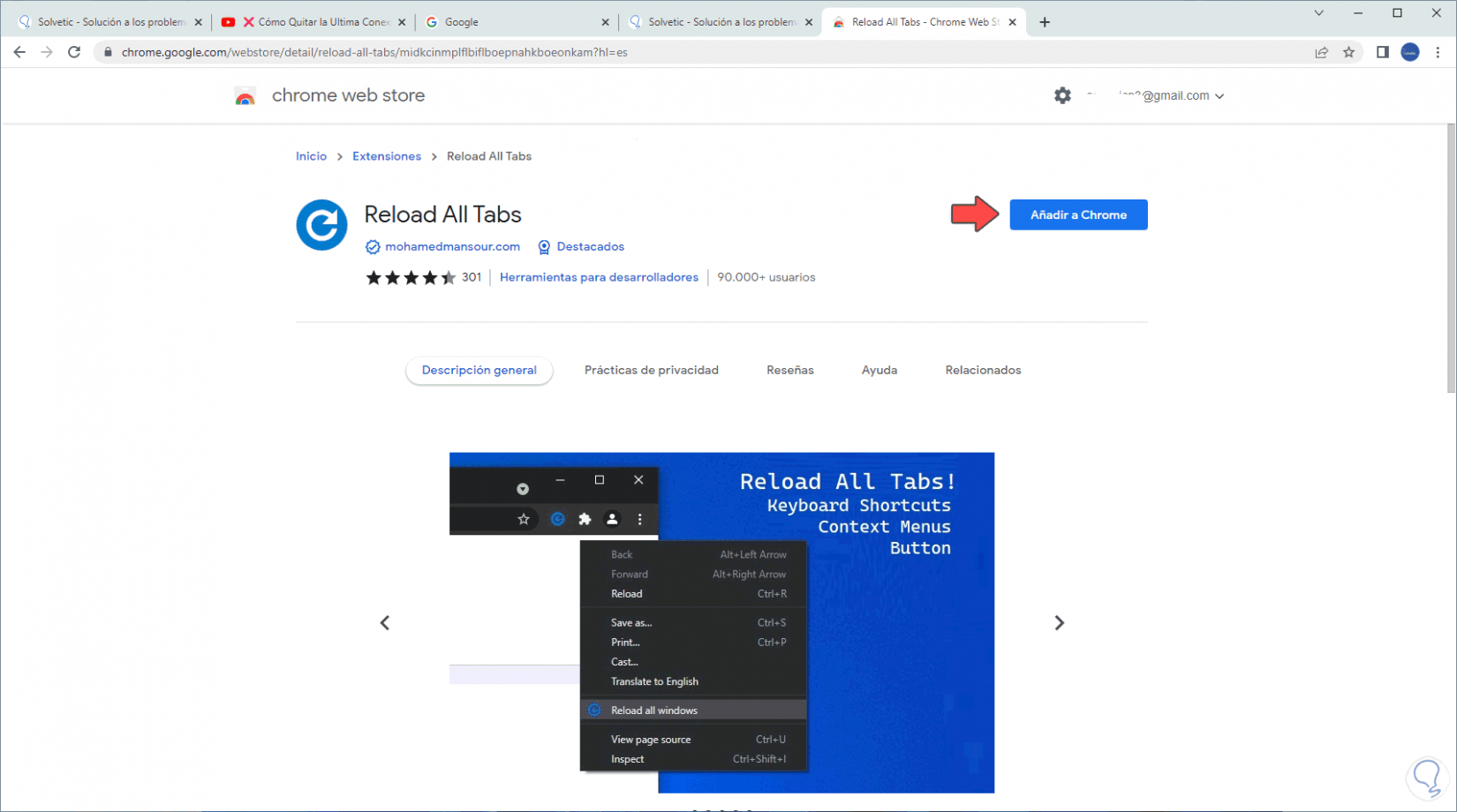Image resolution: width=1457 pixels, height=812 pixels.
Task: Click the Añadir a Chrome button
Action: click(1078, 214)
